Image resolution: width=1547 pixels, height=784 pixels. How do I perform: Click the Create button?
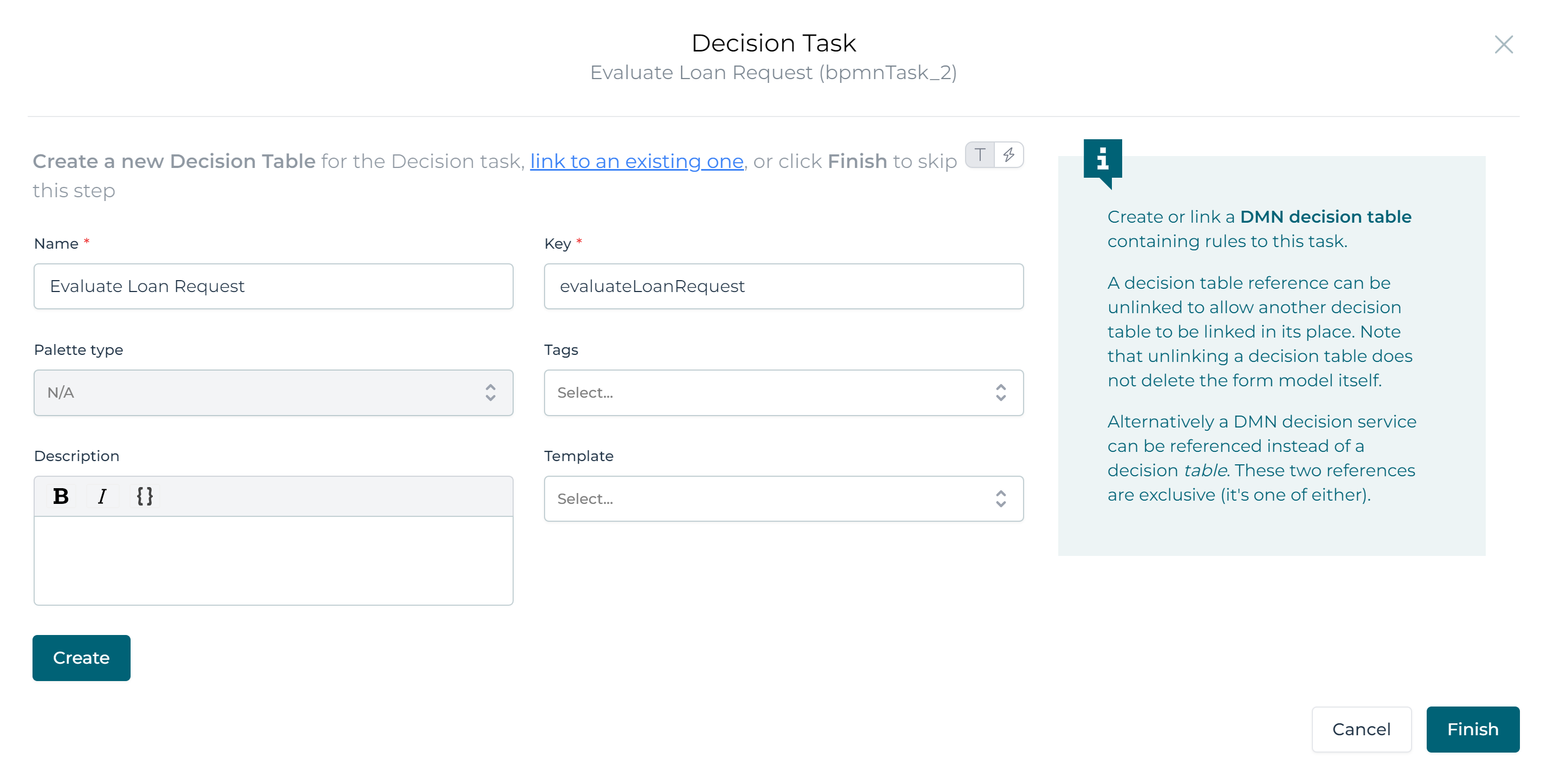[x=81, y=657]
